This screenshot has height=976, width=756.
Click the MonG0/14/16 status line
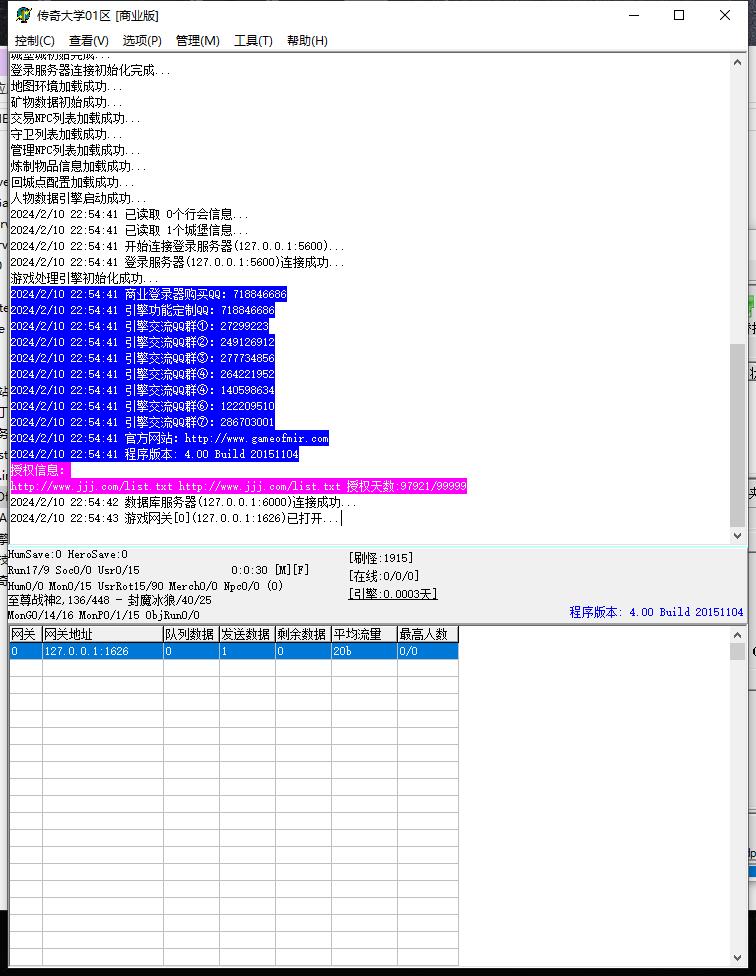(x=103, y=615)
